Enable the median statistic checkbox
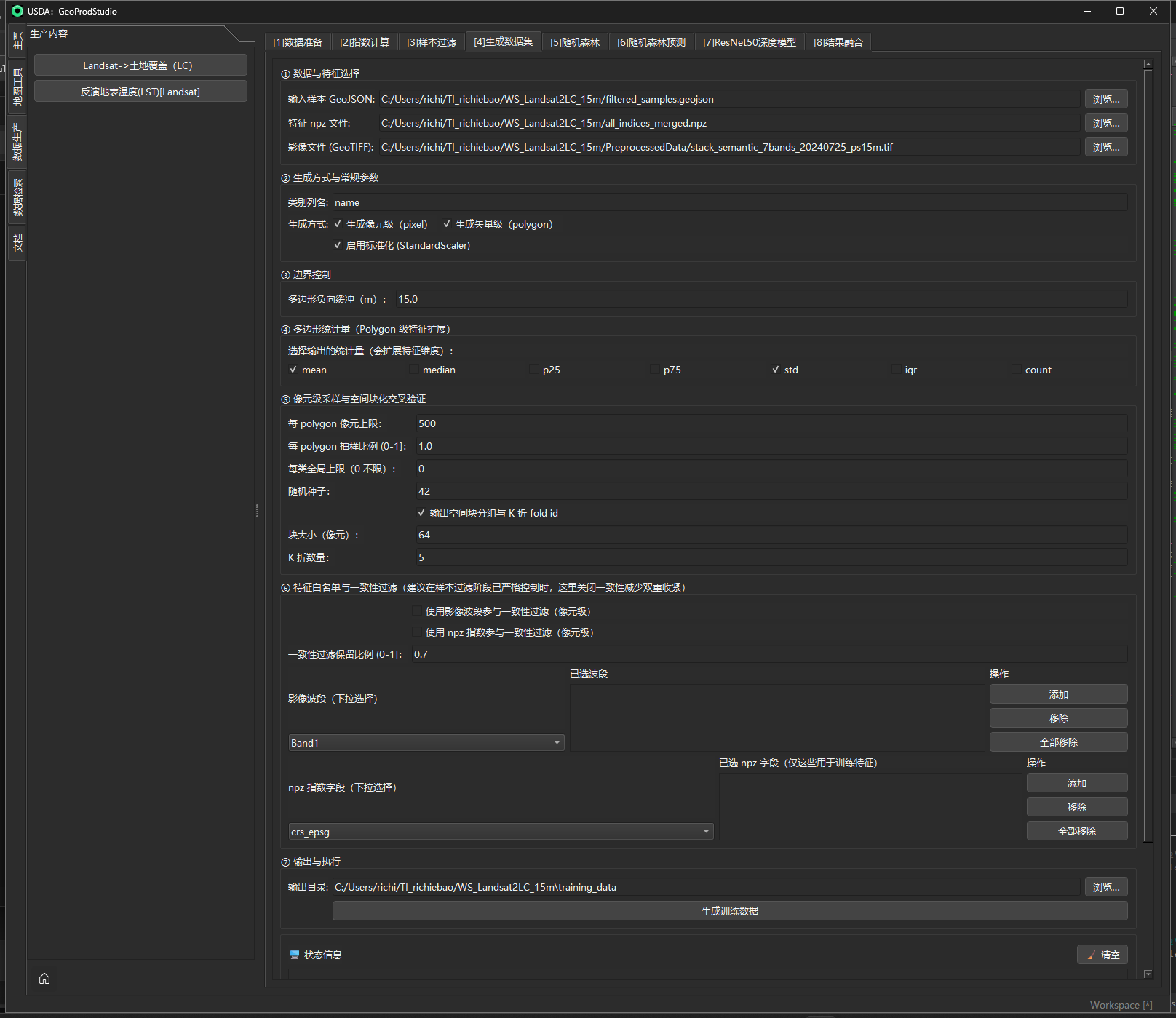Viewport: 1176px width, 1018px height. coord(414,370)
